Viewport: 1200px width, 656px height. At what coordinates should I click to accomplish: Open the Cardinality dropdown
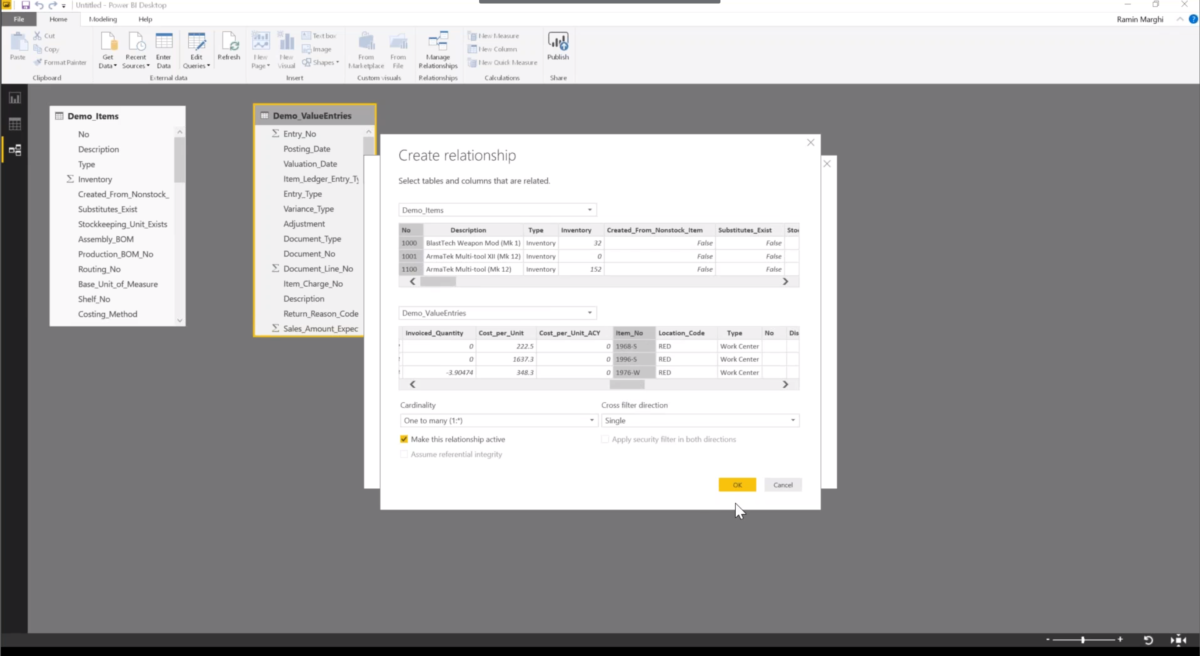point(498,421)
